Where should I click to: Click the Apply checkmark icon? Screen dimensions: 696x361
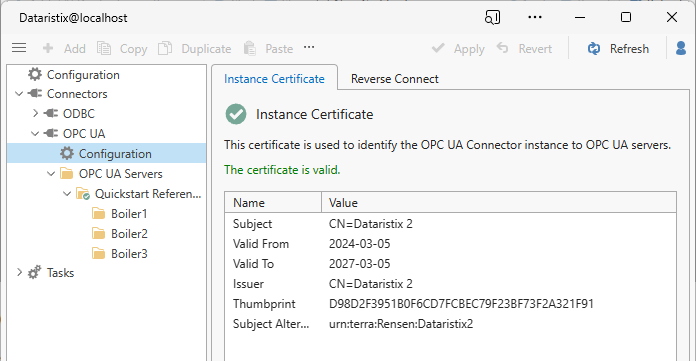tap(438, 48)
